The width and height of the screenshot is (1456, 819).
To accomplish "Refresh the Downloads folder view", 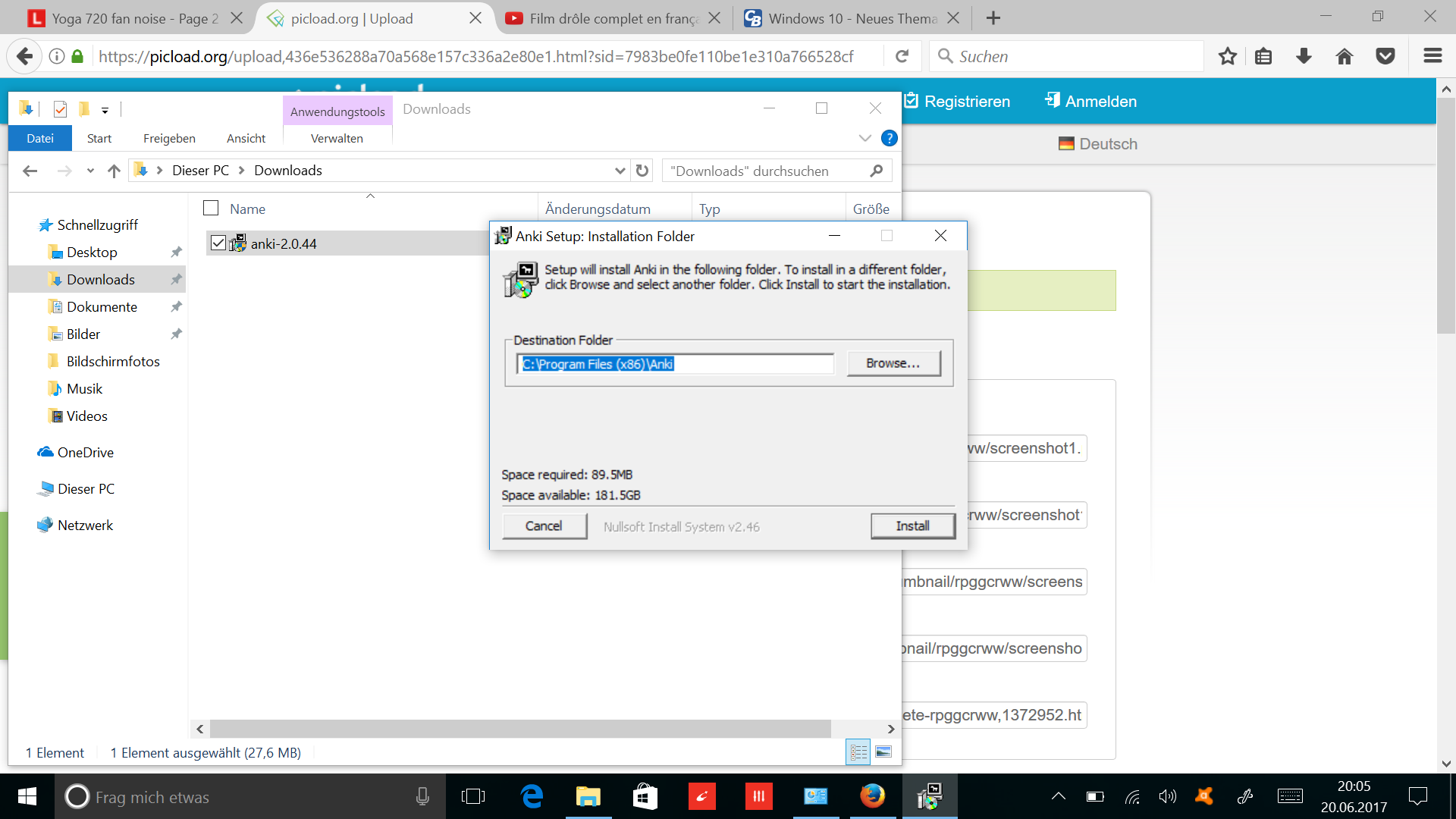I will (x=642, y=171).
